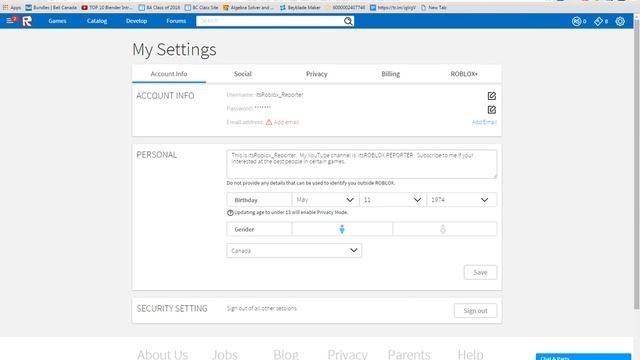
Task: Switch to the Social tab
Action: (x=242, y=74)
